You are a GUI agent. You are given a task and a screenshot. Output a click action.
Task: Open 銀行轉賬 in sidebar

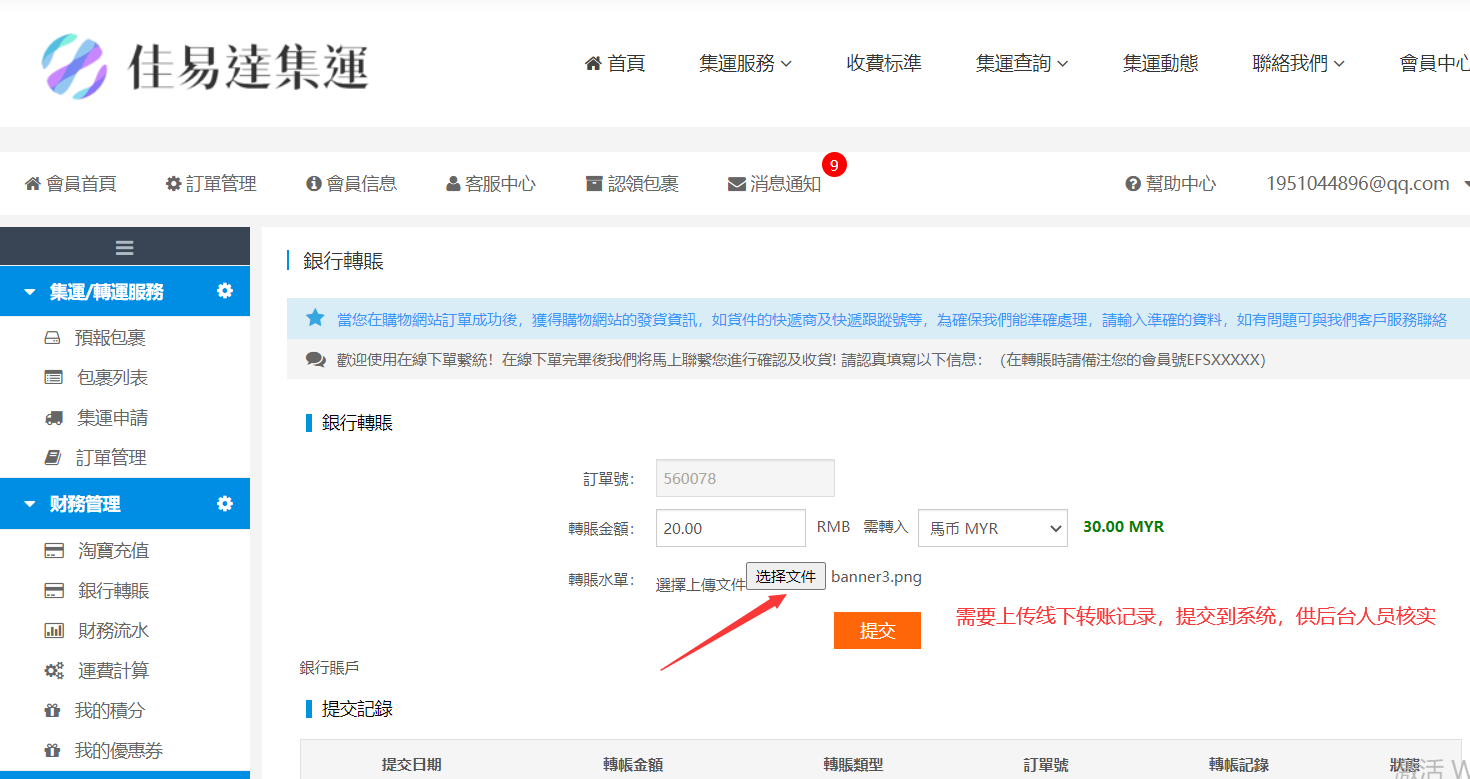pos(113,591)
